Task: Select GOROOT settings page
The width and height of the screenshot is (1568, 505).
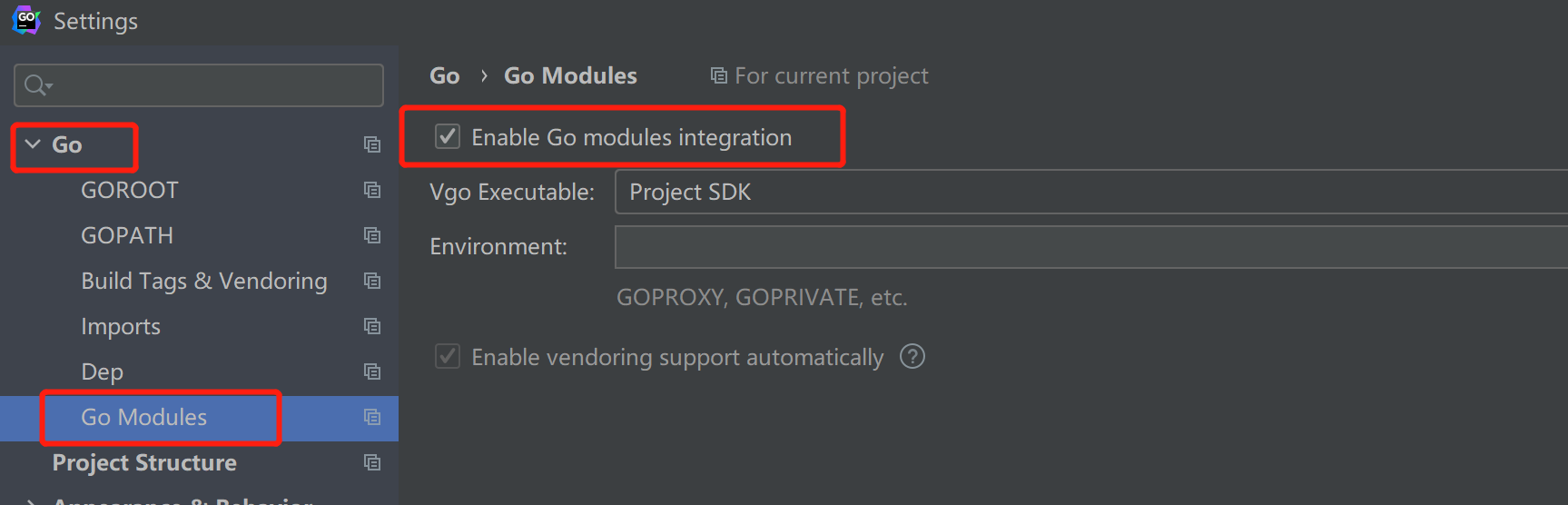Action: [130, 190]
